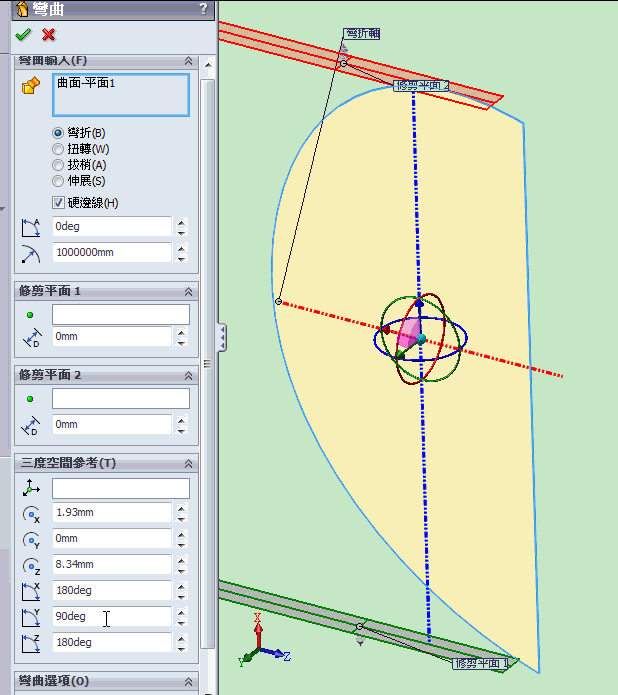Viewport: 618px width, 695px height.
Task: Click the 彎曲 feature icon in title
Action: [x=22, y=8]
